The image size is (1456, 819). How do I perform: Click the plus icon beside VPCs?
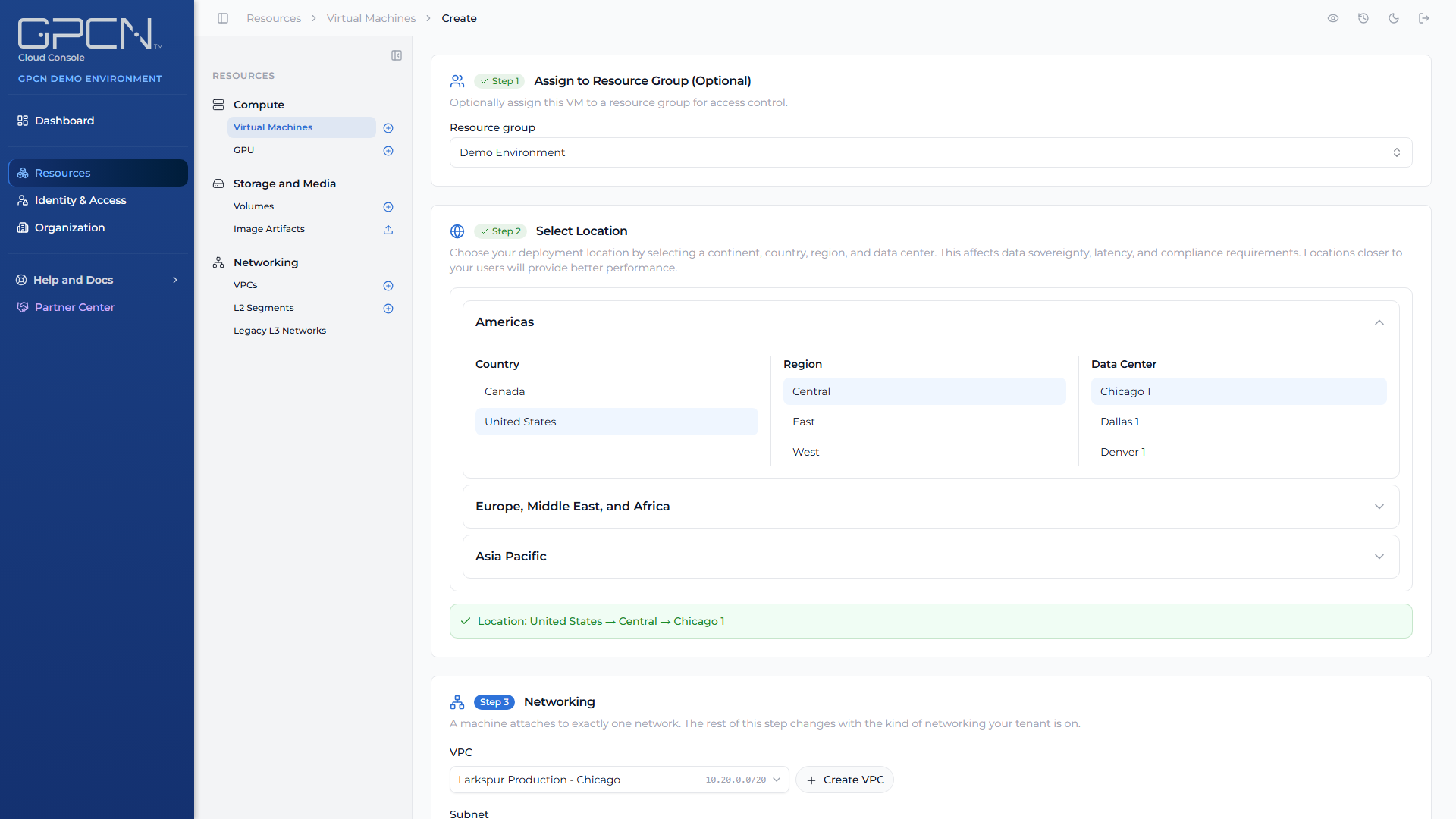pyautogui.click(x=388, y=286)
